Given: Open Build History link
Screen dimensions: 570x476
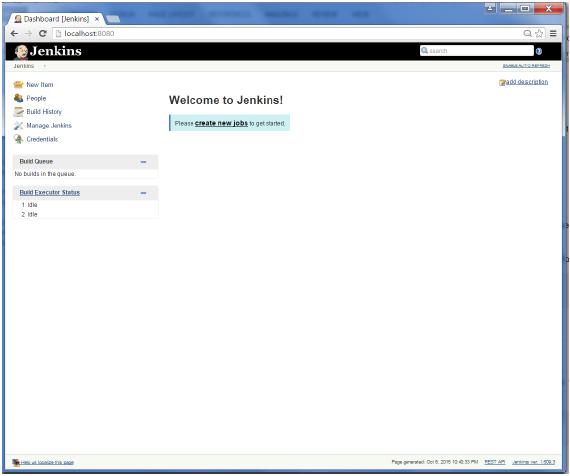Looking at the screenshot, I should (44, 112).
